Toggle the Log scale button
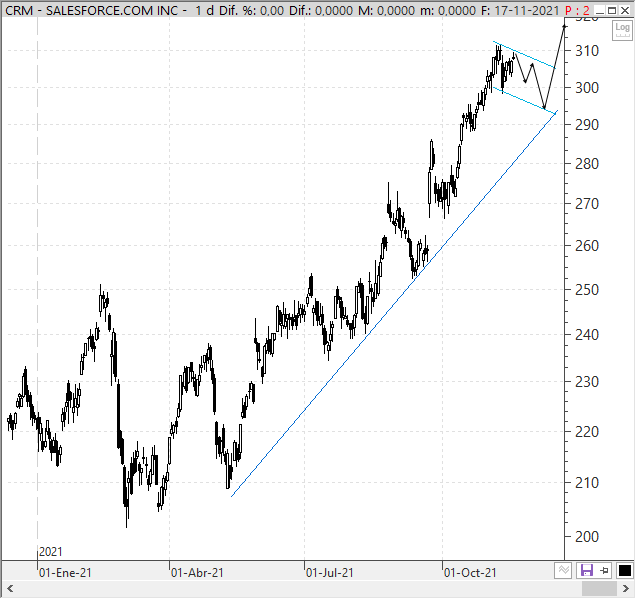This screenshot has height=599, width=636. tap(622, 30)
